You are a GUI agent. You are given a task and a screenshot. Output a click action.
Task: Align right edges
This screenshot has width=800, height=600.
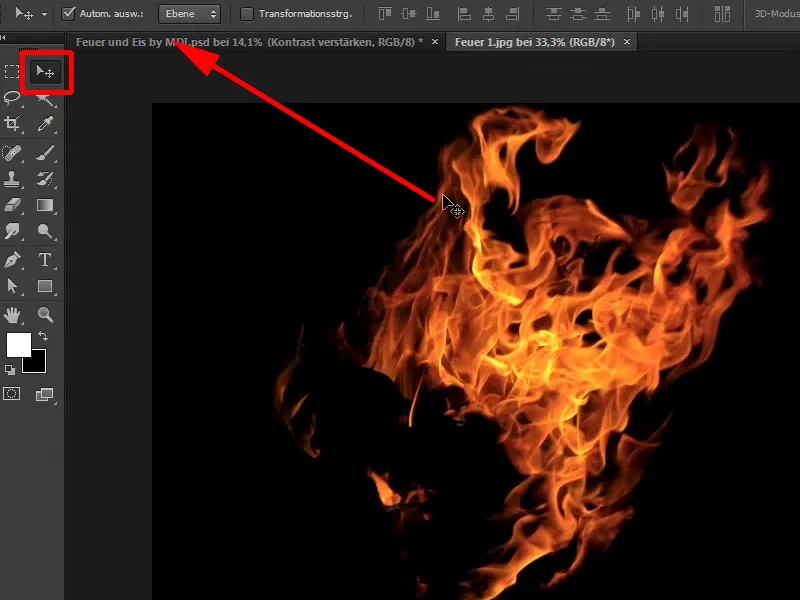(x=512, y=14)
